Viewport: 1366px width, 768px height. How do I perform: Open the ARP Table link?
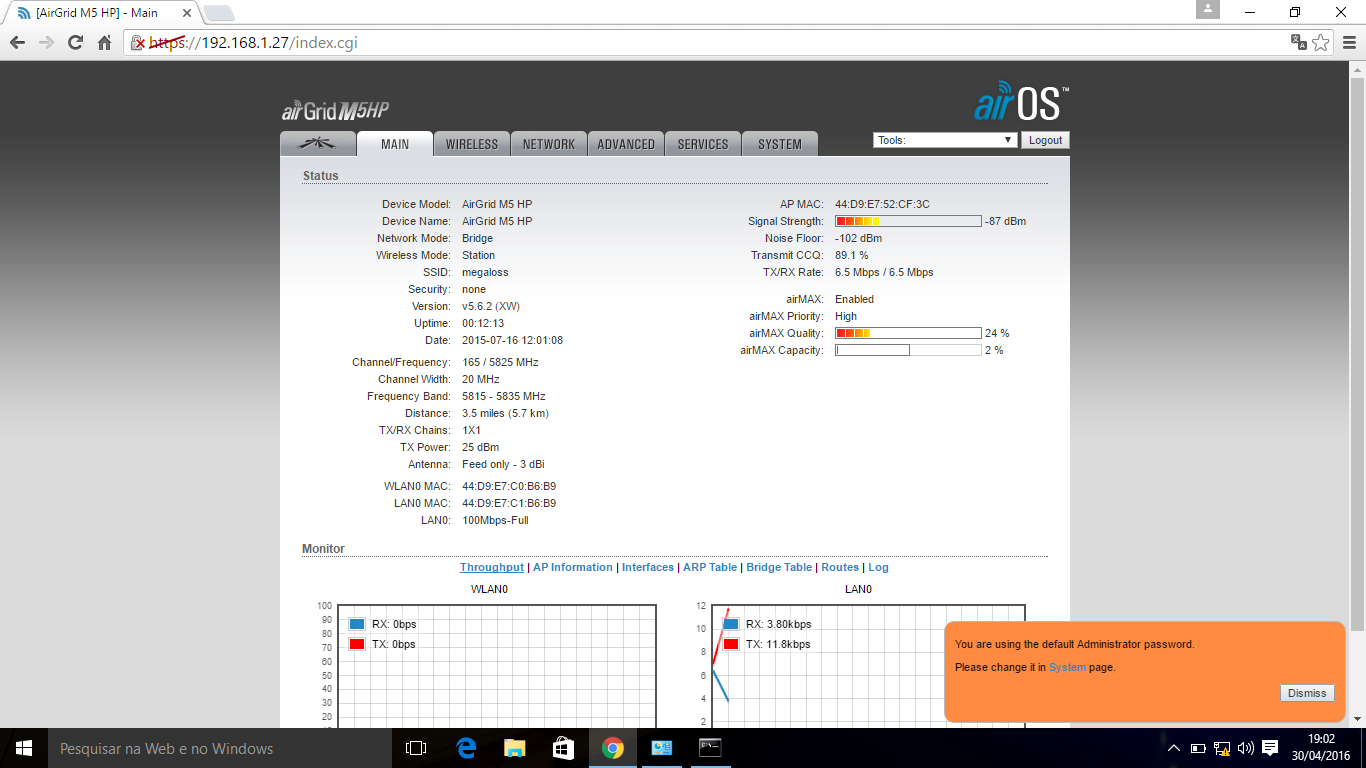pyautogui.click(x=710, y=567)
